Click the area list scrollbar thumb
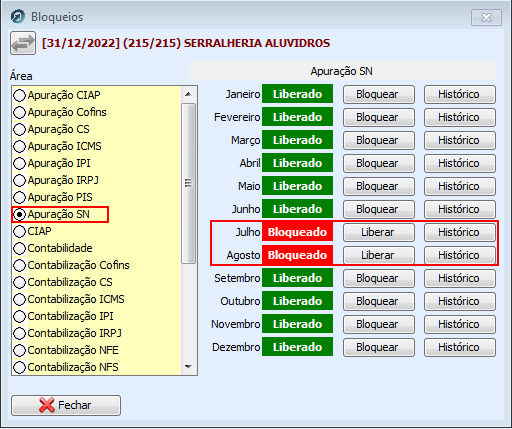This screenshot has height=429, width=512. [x=189, y=183]
